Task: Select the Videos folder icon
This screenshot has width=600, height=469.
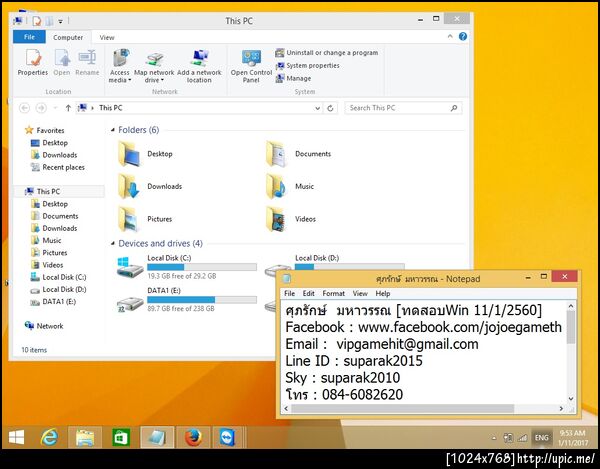Action: click(x=276, y=219)
